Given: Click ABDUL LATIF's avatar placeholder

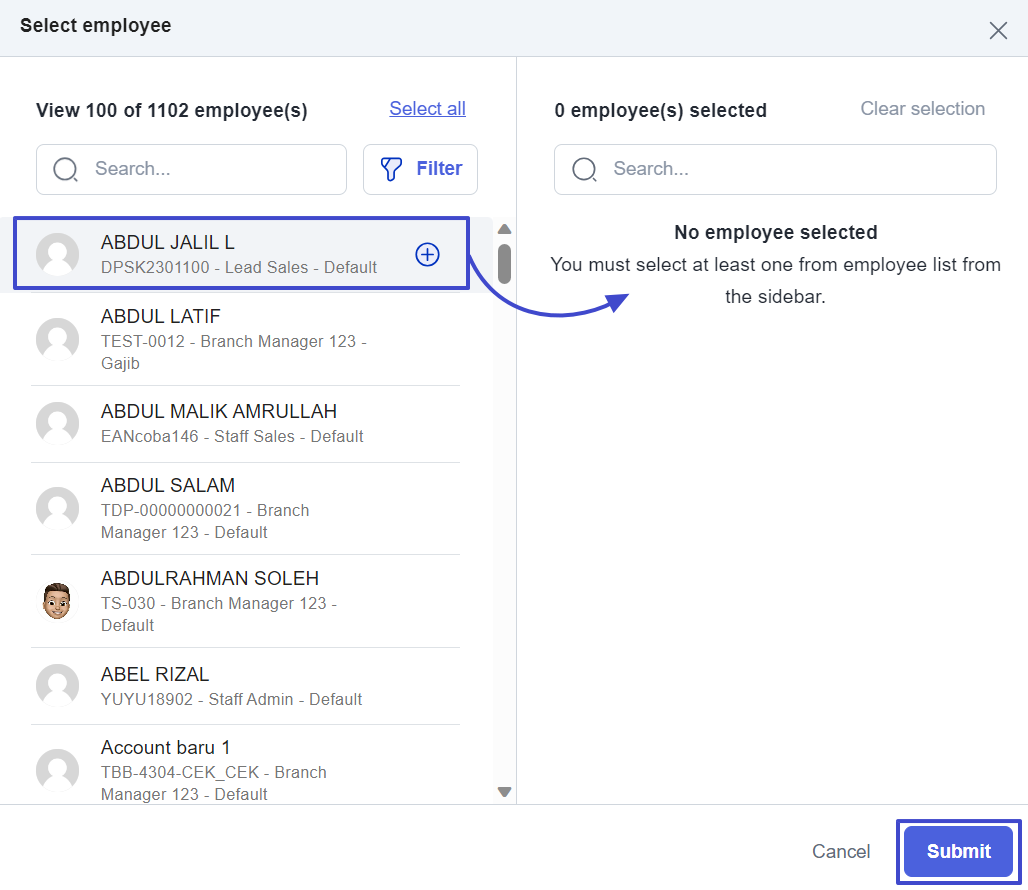Looking at the screenshot, I should (x=57, y=339).
